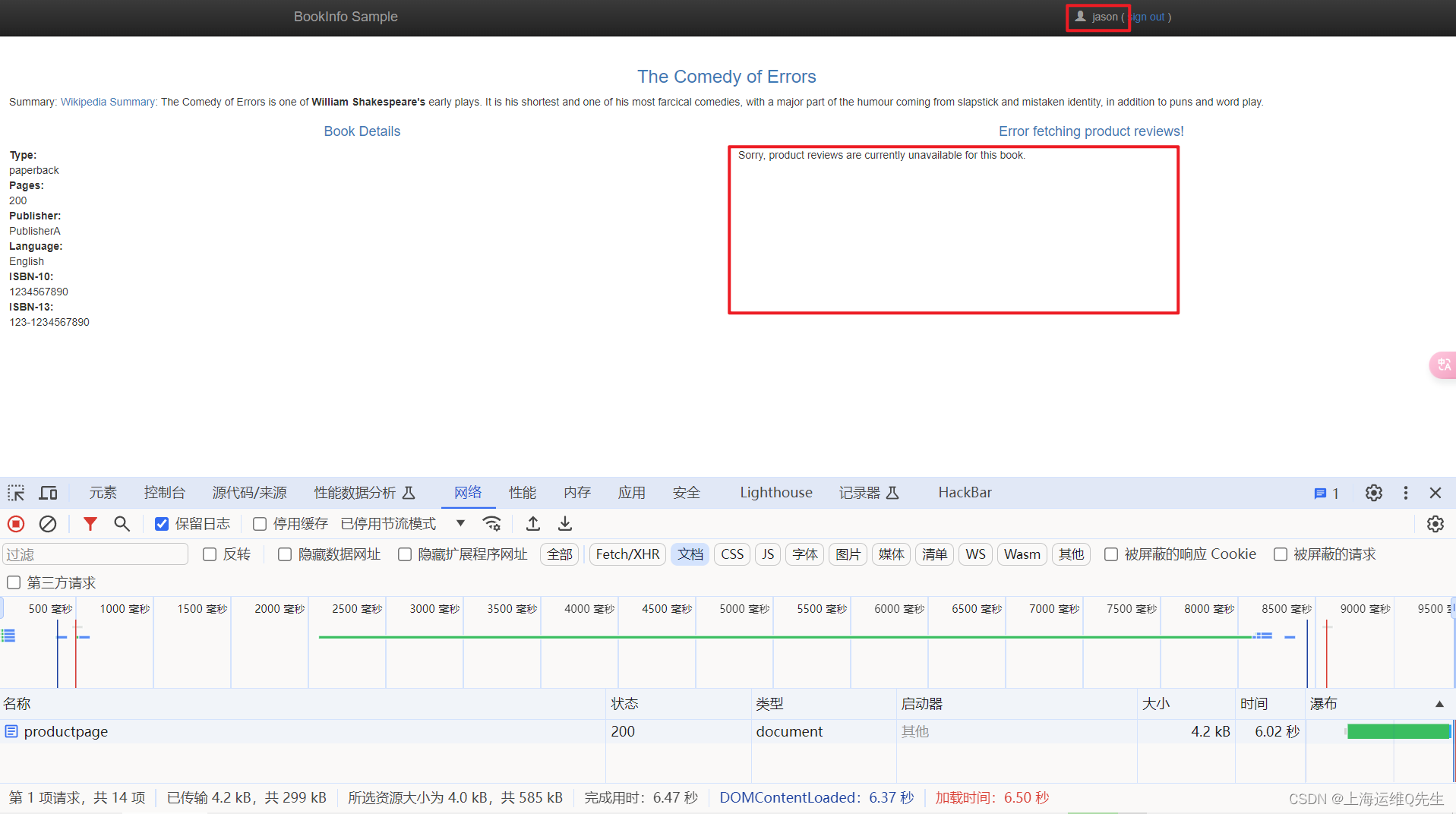
Task: Filter by CSS requests
Action: coord(732,554)
